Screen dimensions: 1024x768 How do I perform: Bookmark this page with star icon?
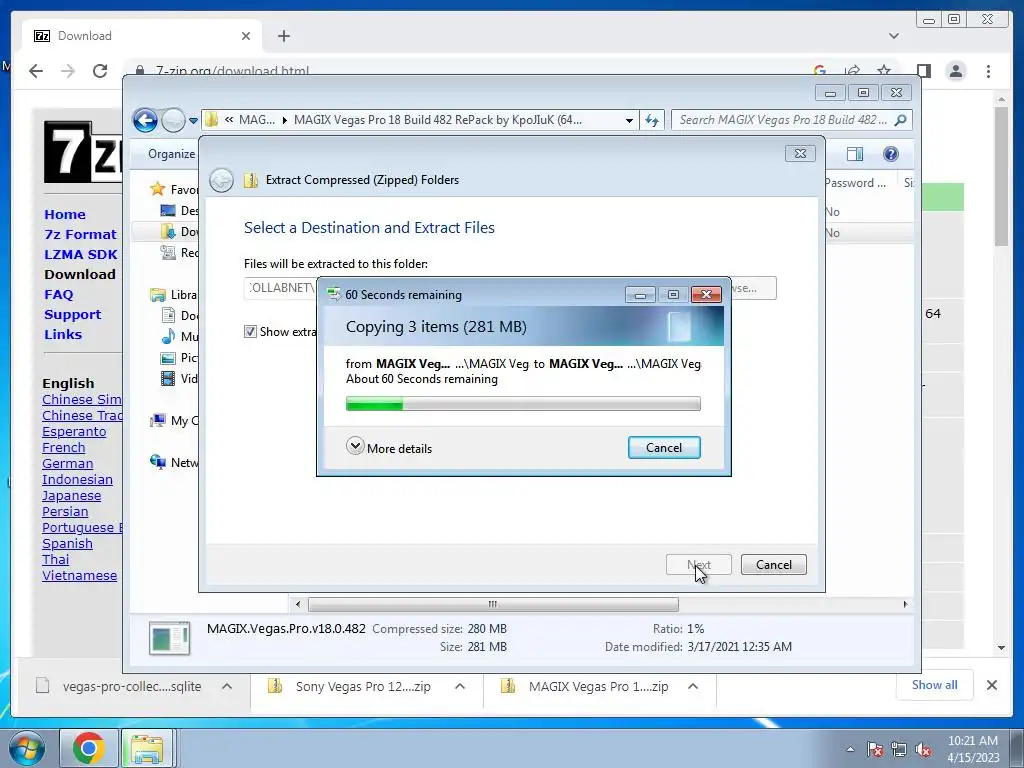pos(884,70)
